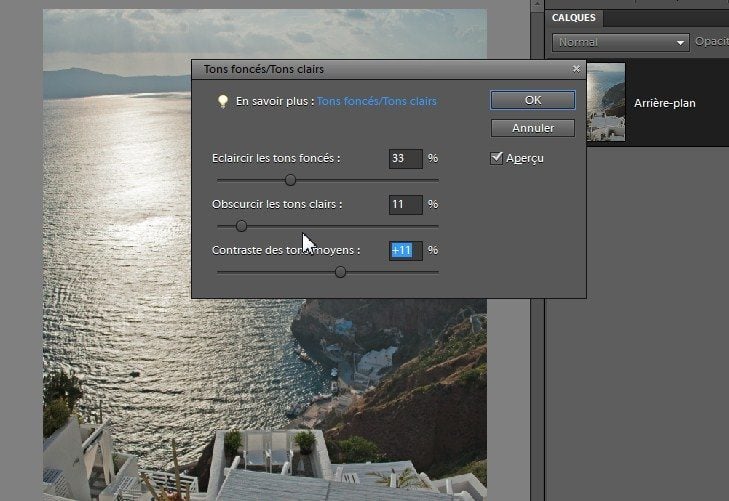
Task: Open the Tons foncés/Tons clairs help link
Action: point(376,101)
